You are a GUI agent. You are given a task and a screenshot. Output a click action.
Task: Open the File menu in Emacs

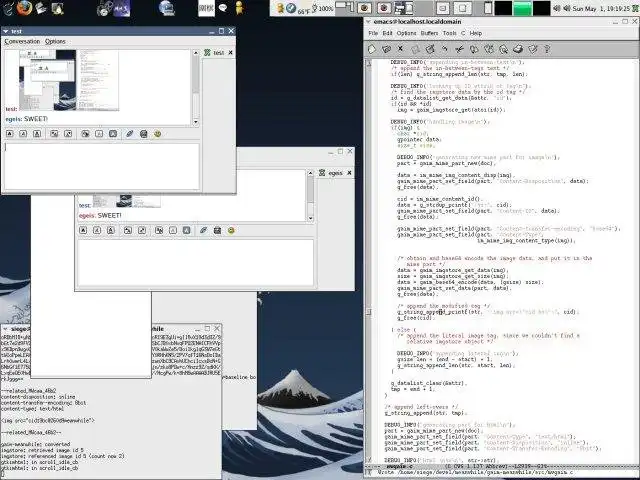(373, 33)
